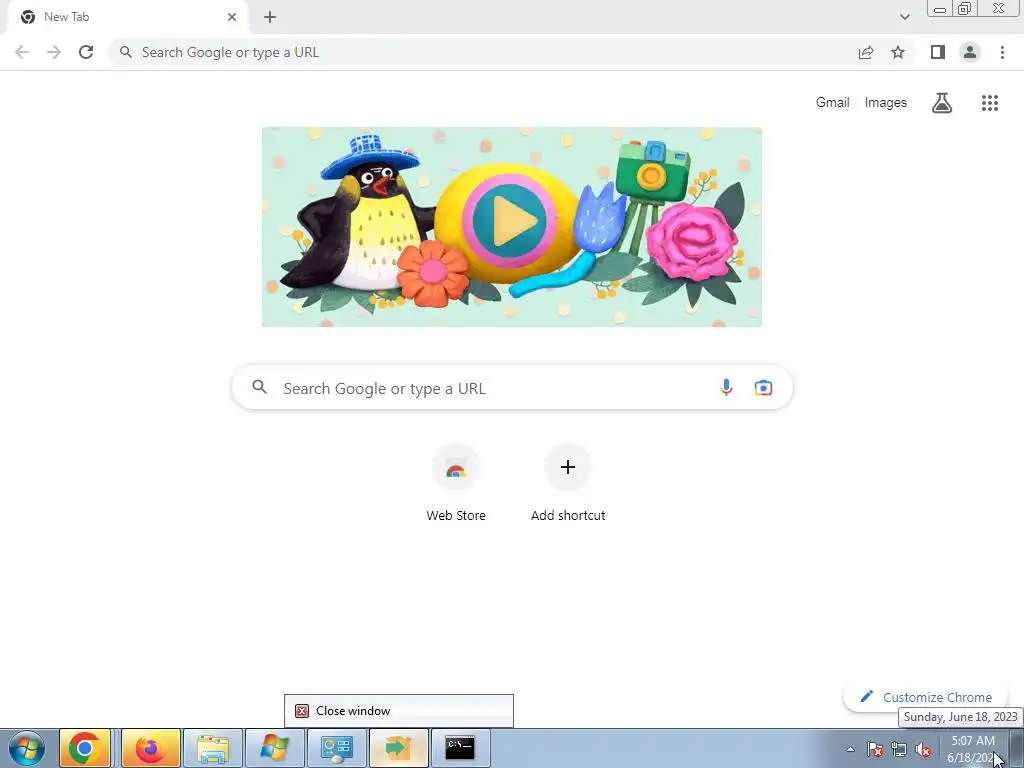Show hidden system tray icons arrow
1024x768 pixels.
(x=850, y=749)
